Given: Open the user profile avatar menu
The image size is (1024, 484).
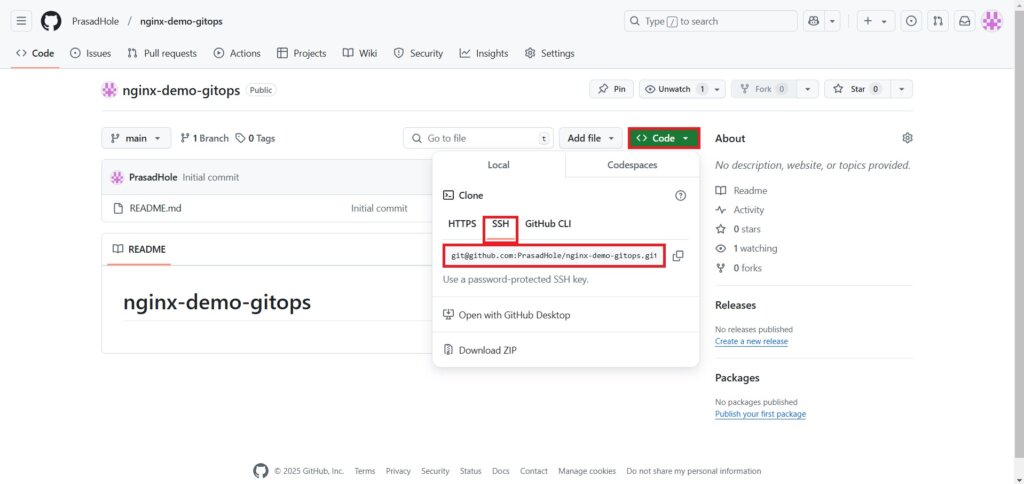Looking at the screenshot, I should tap(991, 21).
